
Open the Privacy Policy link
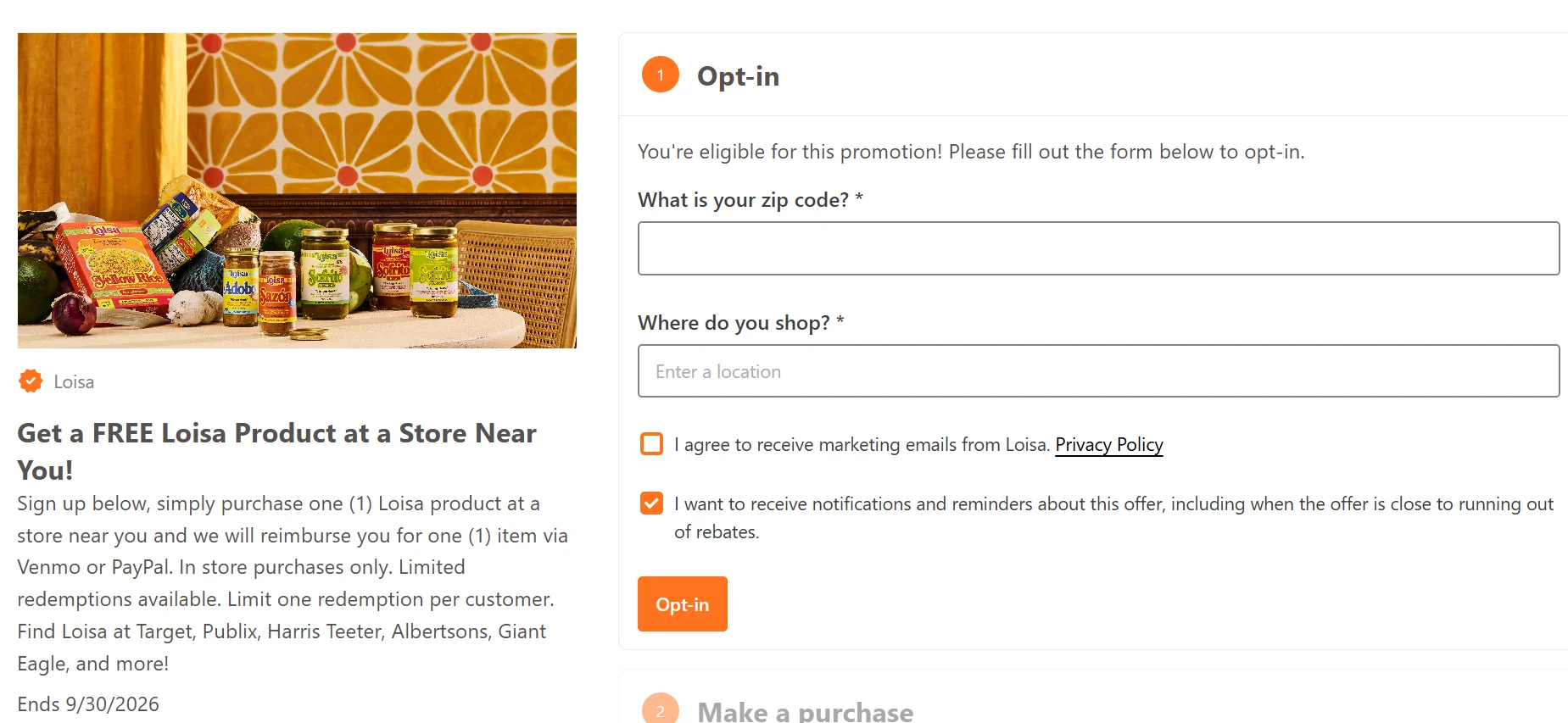click(x=1109, y=445)
